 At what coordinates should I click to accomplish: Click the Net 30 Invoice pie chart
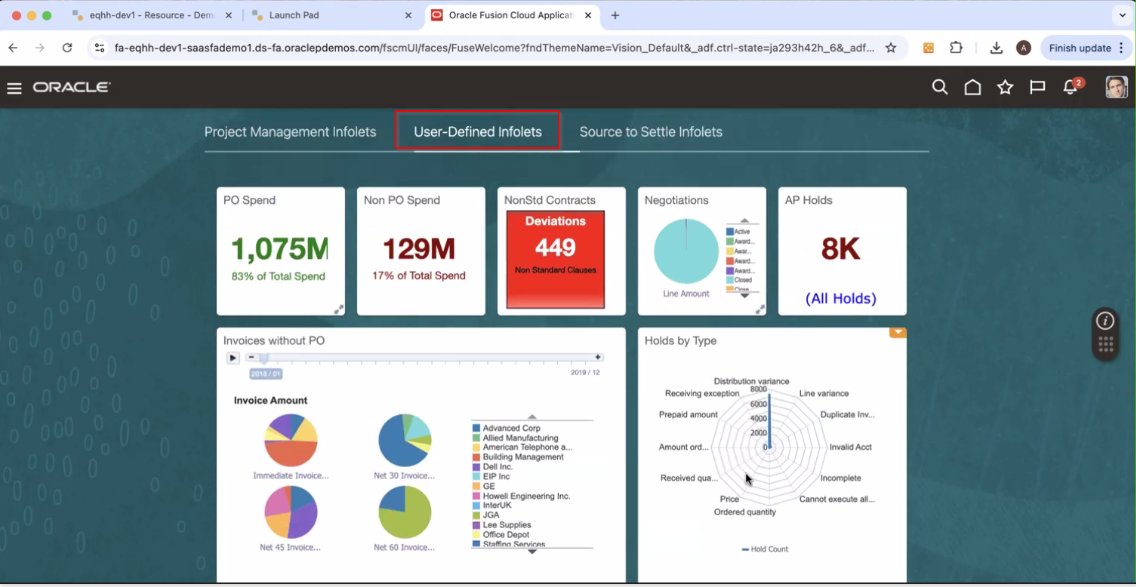[x=405, y=440]
